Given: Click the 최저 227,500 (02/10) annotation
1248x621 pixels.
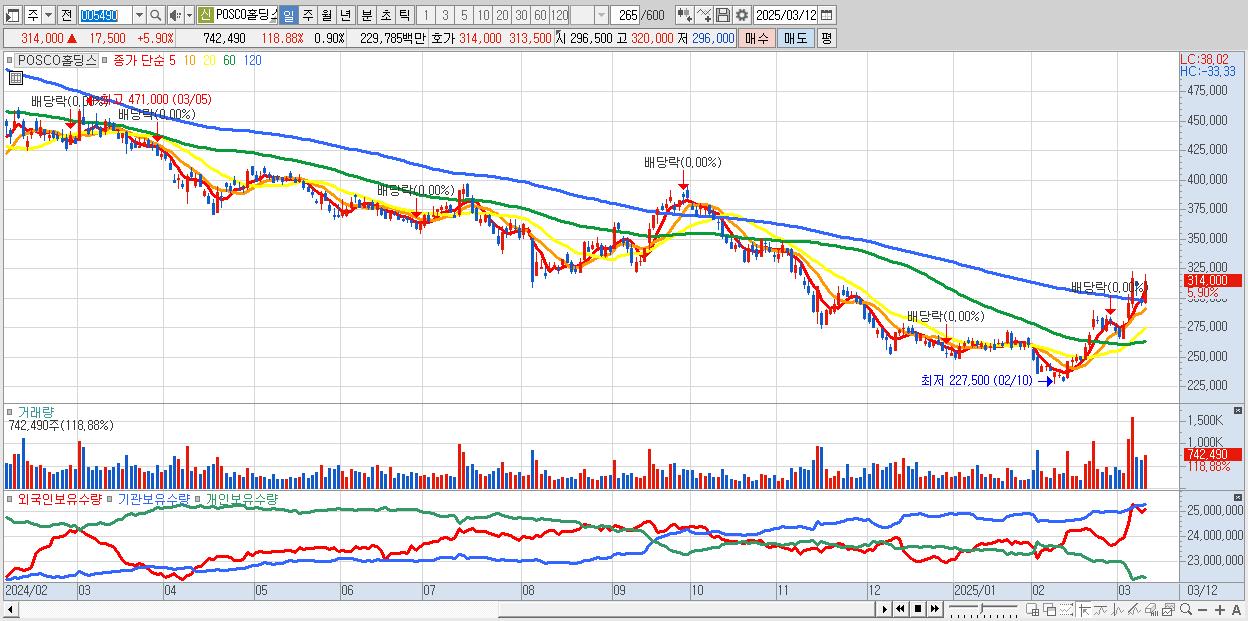Looking at the screenshot, I should click(x=975, y=380).
